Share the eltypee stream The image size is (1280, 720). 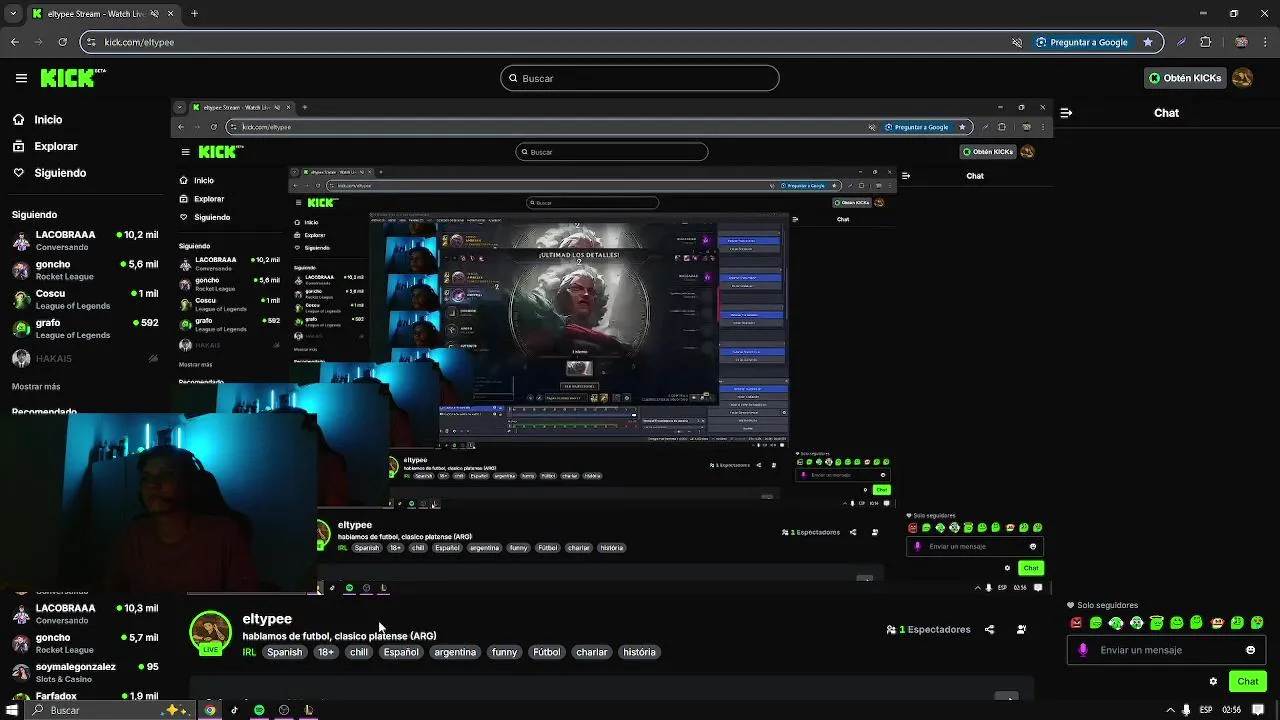[989, 630]
